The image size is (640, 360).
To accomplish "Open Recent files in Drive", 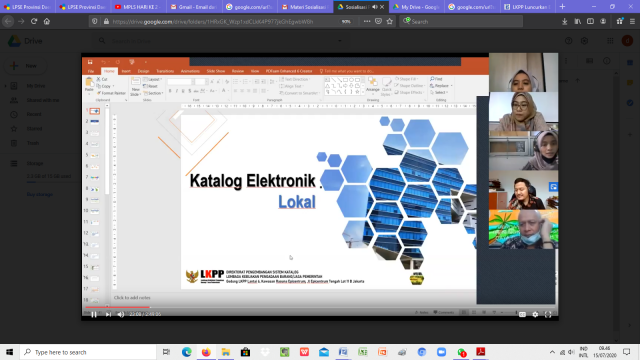I will (x=34, y=114).
